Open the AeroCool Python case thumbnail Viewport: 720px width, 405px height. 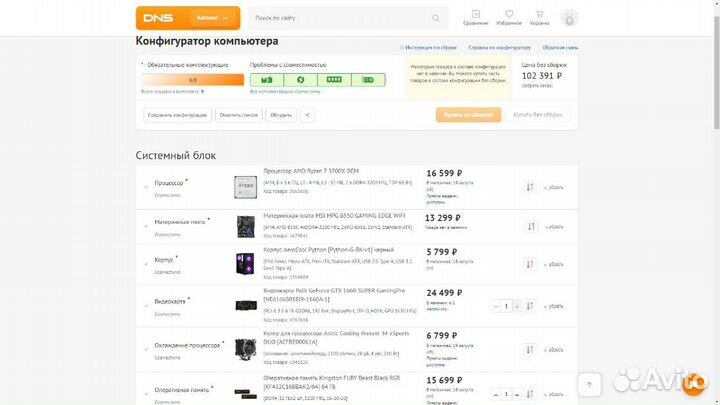(245, 264)
